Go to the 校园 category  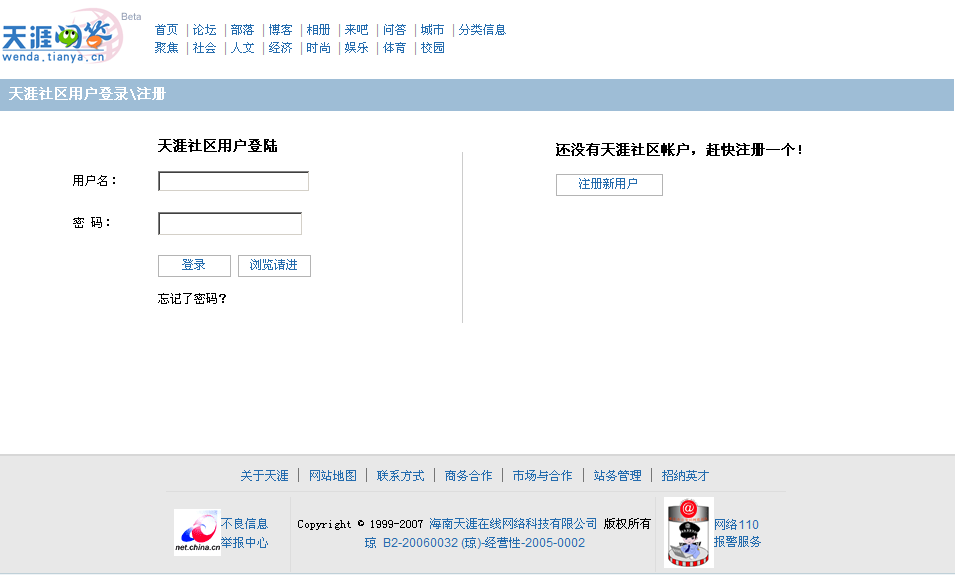click(x=432, y=48)
